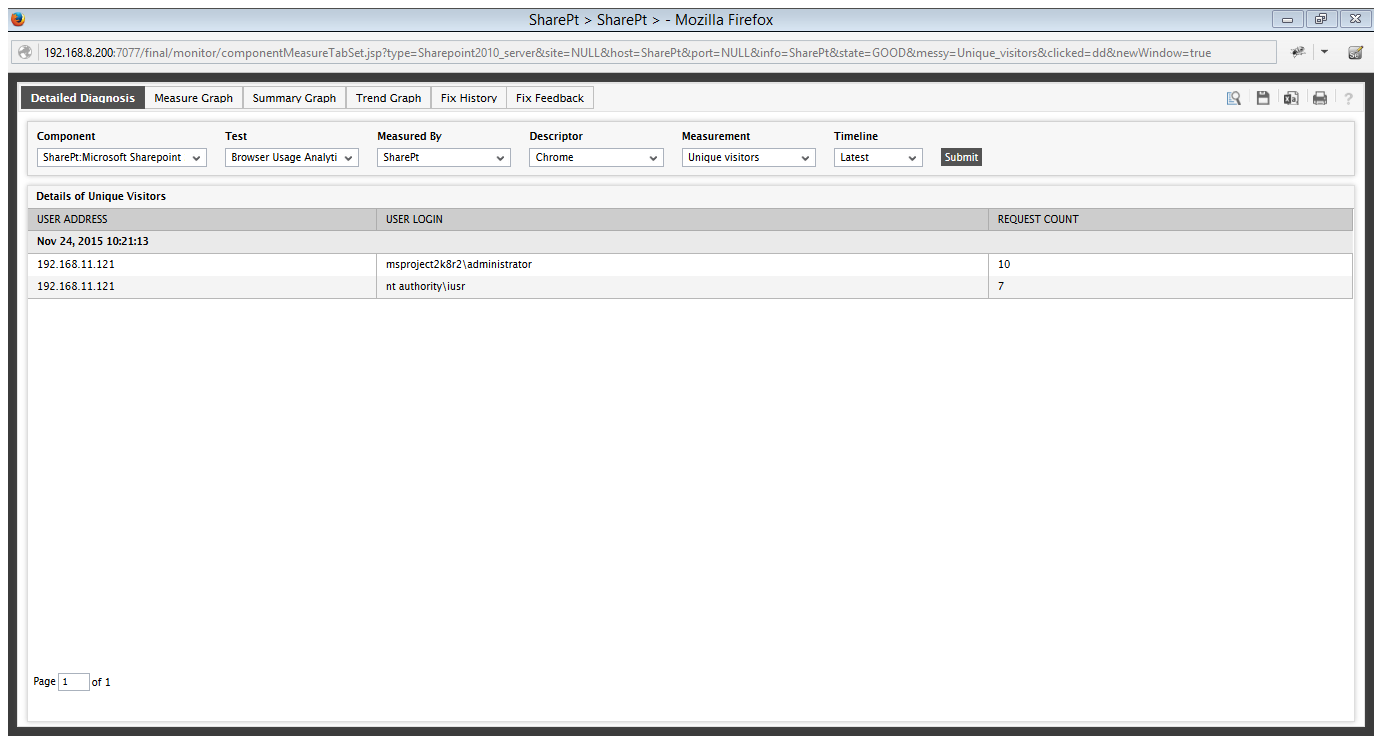Image resolution: width=1382 pixels, height=744 pixels.
Task: Open the Selenium IDE icon
Action: [1355, 52]
